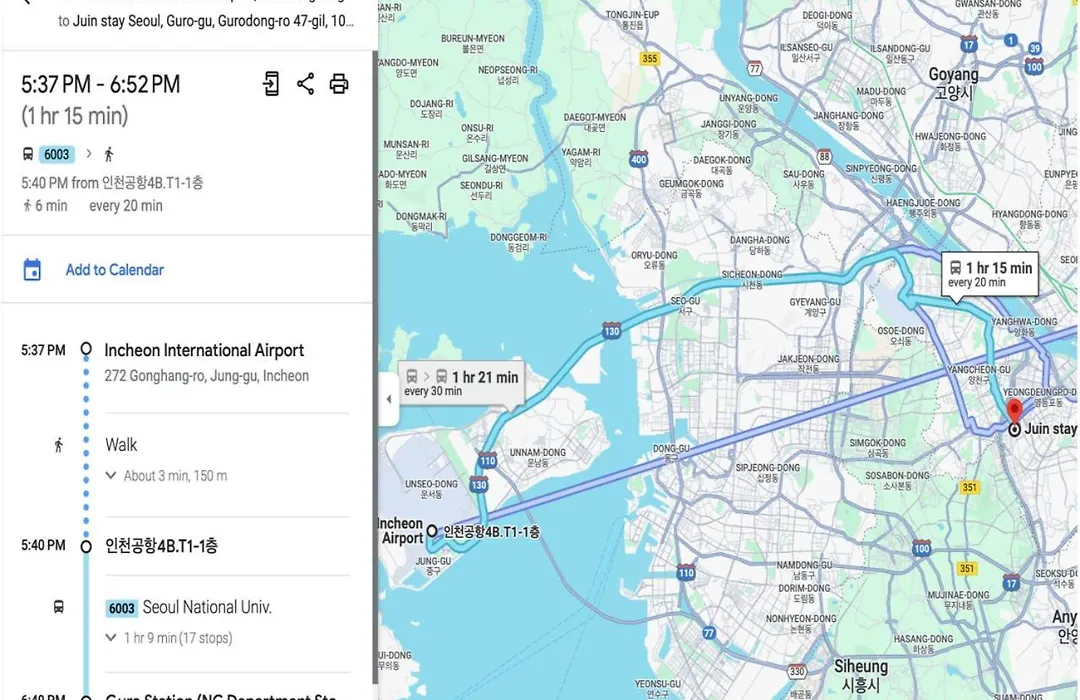Click the bus icon beside the 6003 summary badge
The height and width of the screenshot is (700, 1080).
click(x=28, y=154)
